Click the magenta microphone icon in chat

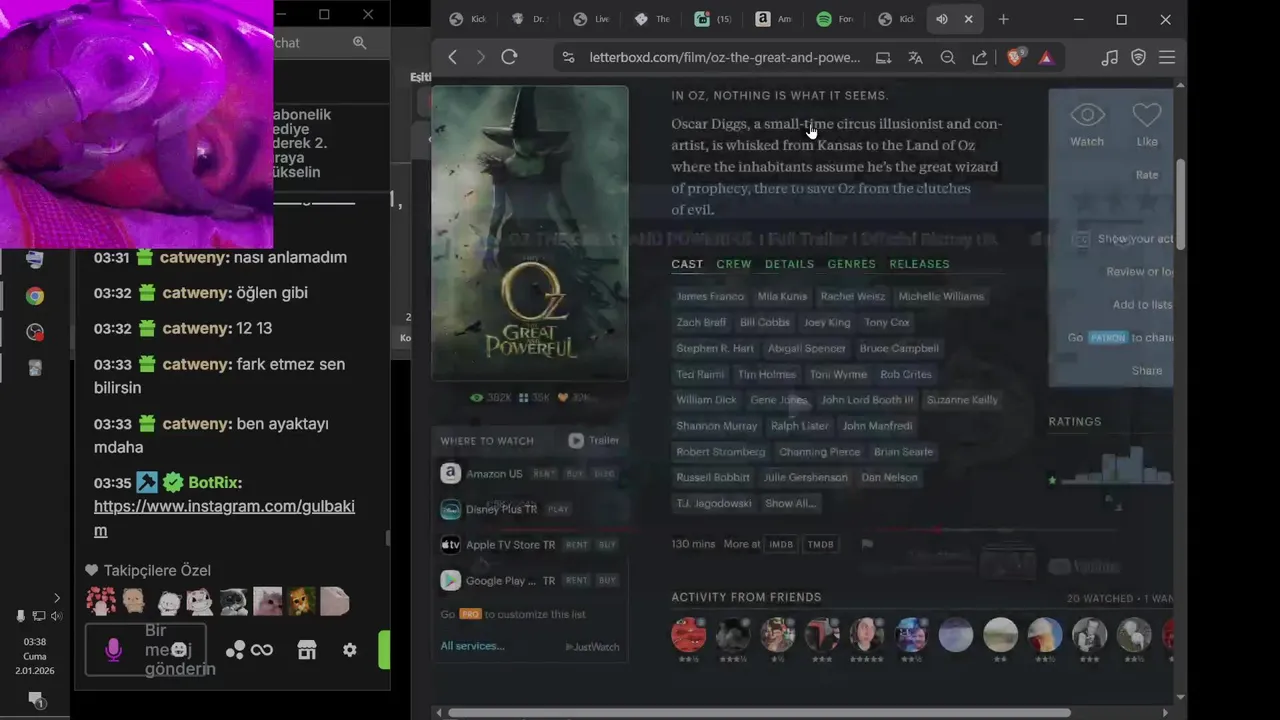pyautogui.click(x=113, y=650)
